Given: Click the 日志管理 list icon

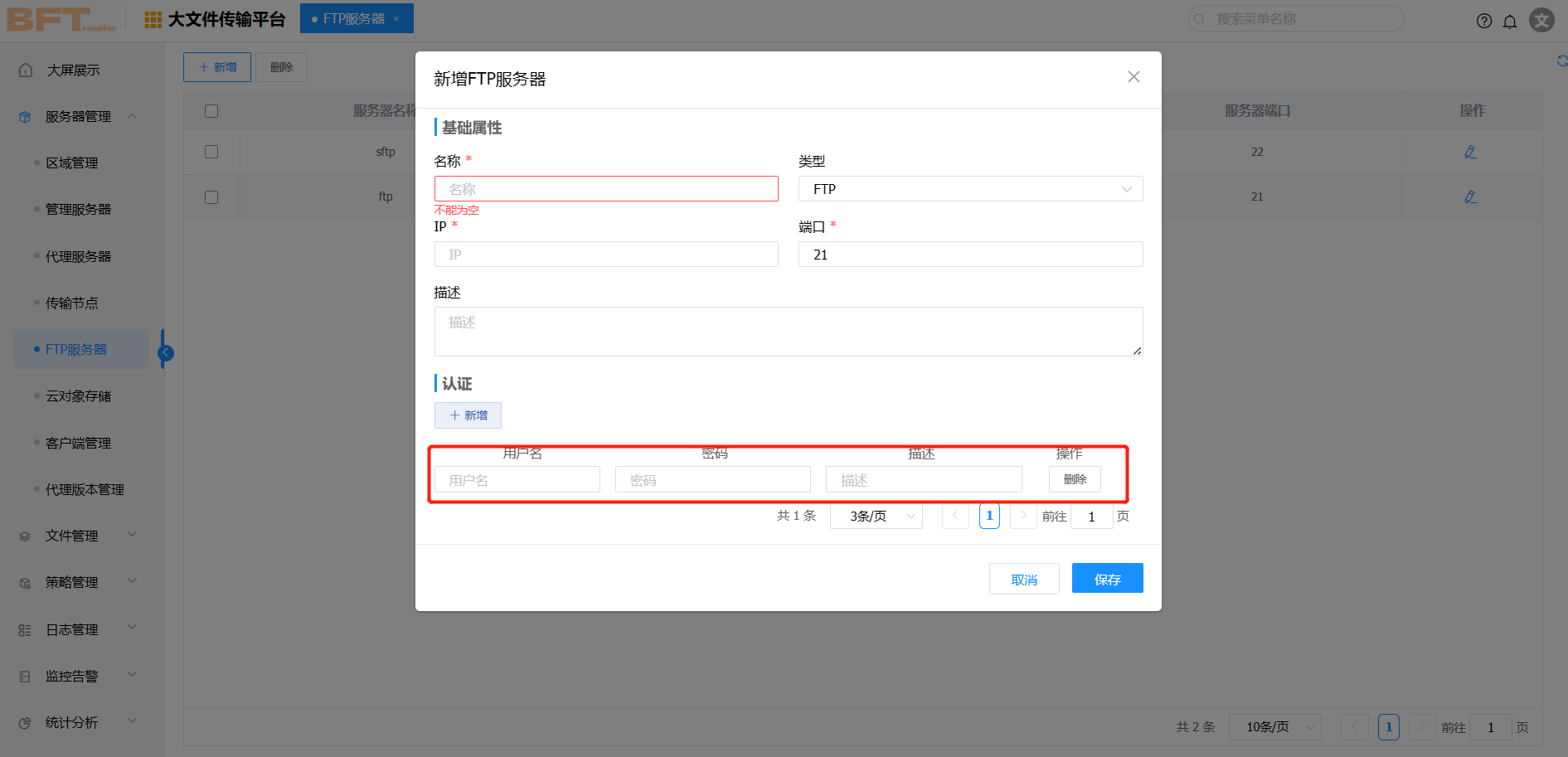Looking at the screenshot, I should 25,630.
